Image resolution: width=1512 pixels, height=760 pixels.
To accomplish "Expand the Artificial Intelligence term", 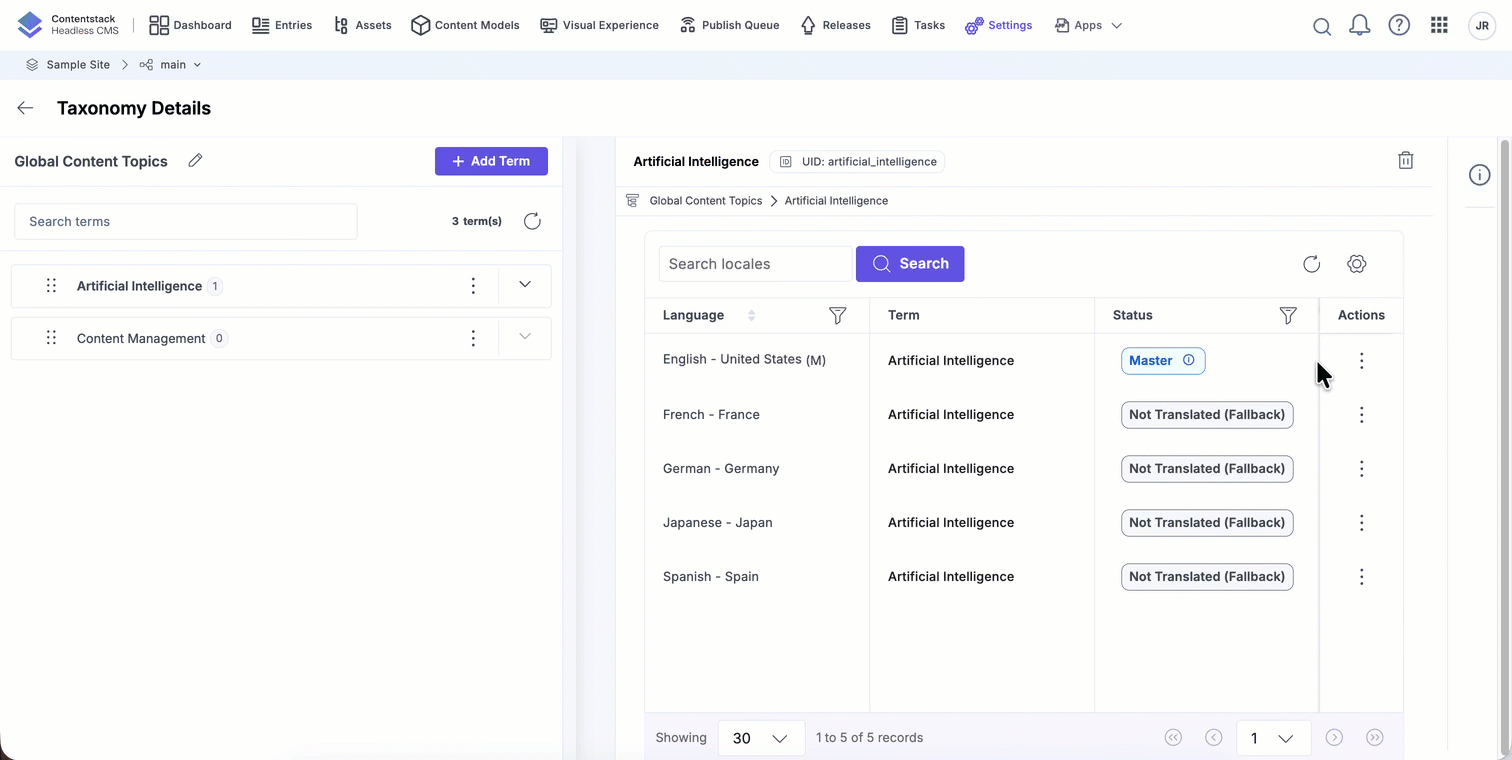I will click(x=525, y=285).
